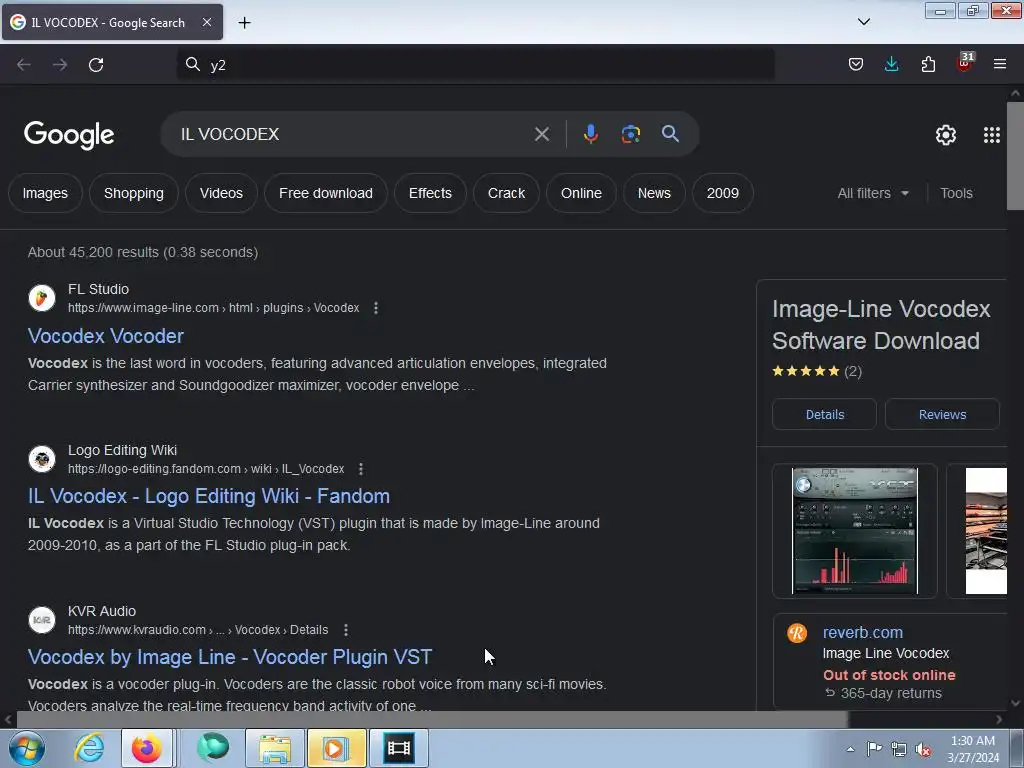
Task: Click the Vocodex plugin thumbnail image
Action: tap(855, 531)
